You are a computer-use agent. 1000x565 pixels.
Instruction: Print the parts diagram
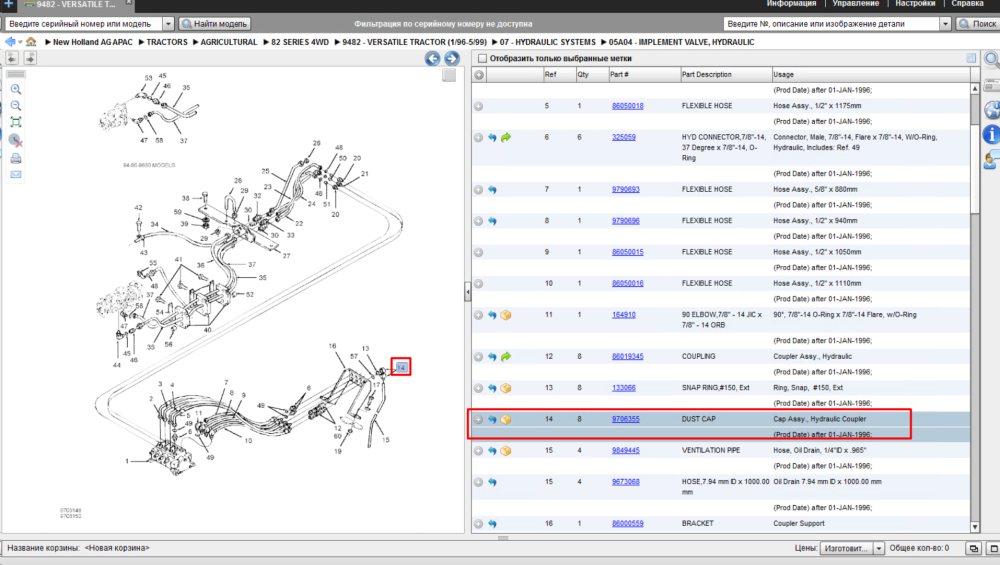16,158
